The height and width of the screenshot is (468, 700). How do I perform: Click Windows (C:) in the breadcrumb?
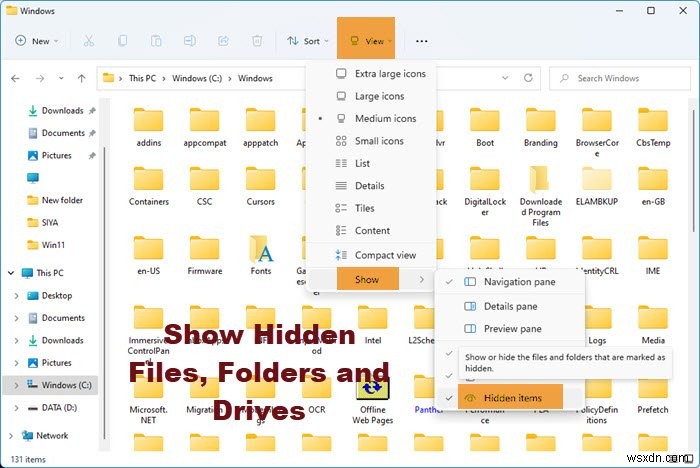click(x=197, y=78)
